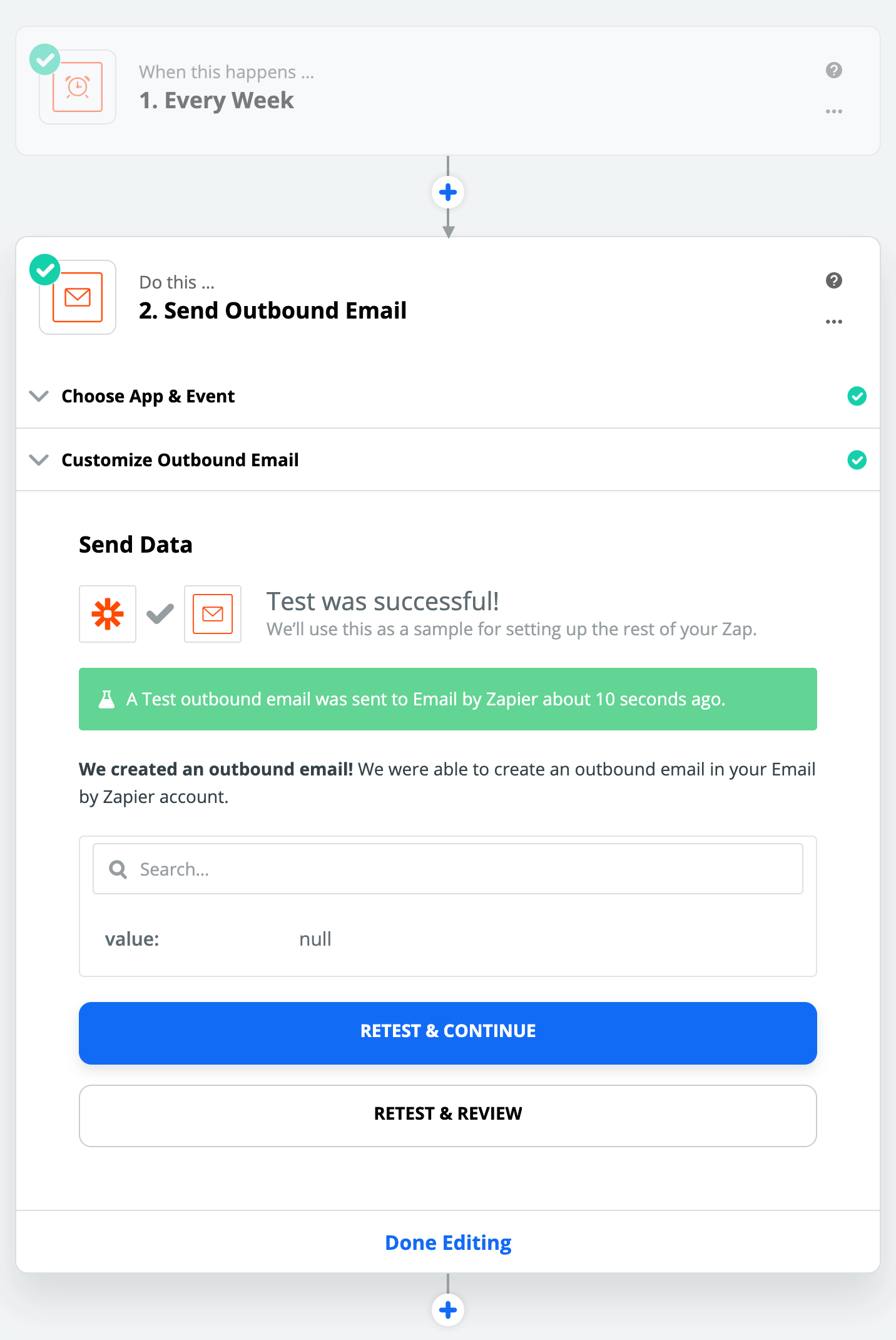Add a step between trigger and action
The image size is (896, 1340).
tap(448, 192)
